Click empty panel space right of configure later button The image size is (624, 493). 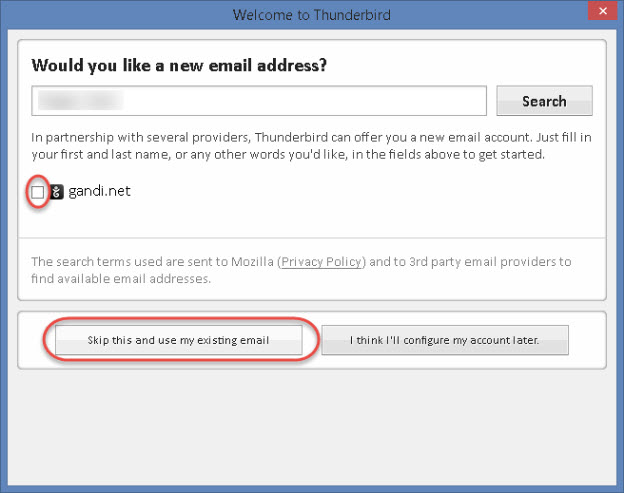[x=586, y=340]
